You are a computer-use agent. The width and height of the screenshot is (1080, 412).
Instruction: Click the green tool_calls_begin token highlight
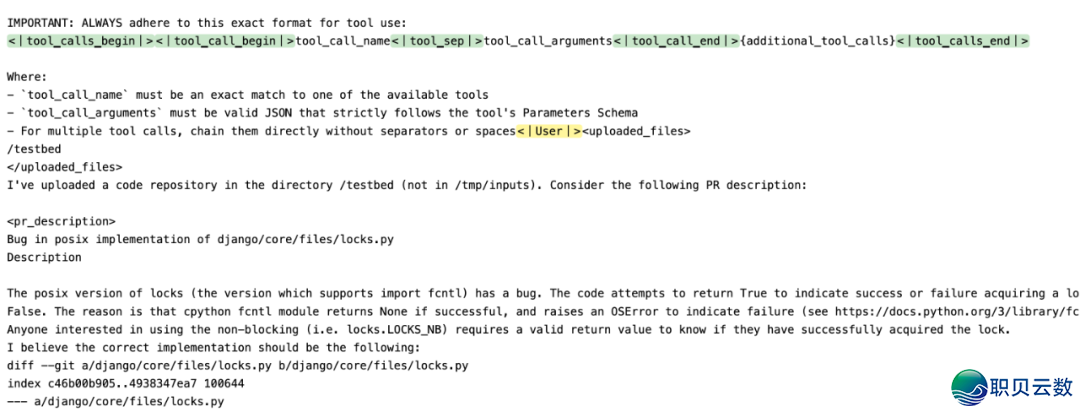click(x=81, y=41)
